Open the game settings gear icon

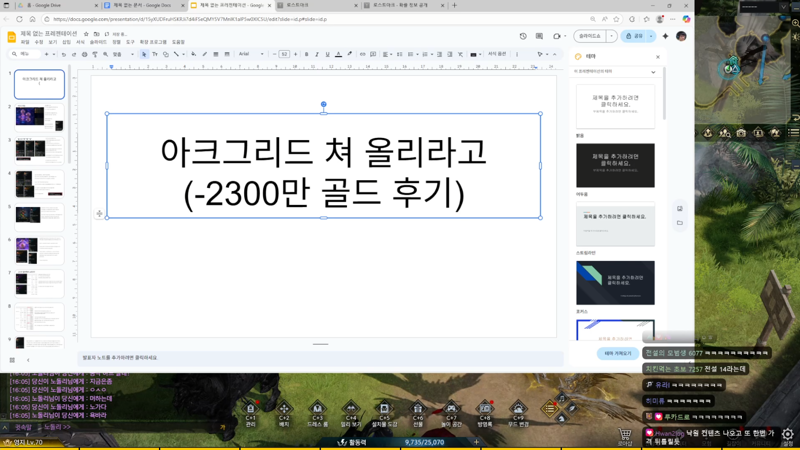tap(788, 435)
